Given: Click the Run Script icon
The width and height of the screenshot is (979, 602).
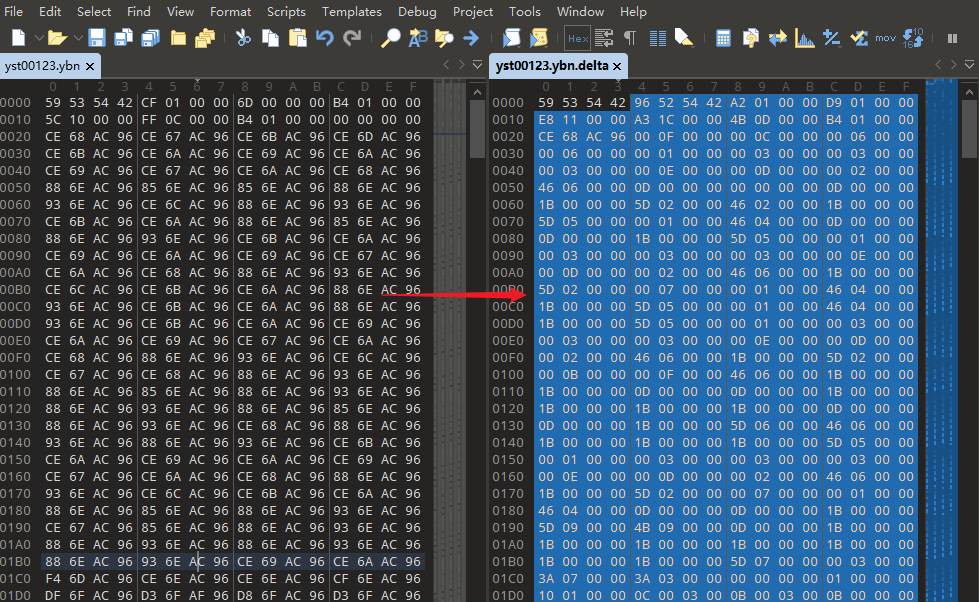Looking at the screenshot, I should 511,38.
